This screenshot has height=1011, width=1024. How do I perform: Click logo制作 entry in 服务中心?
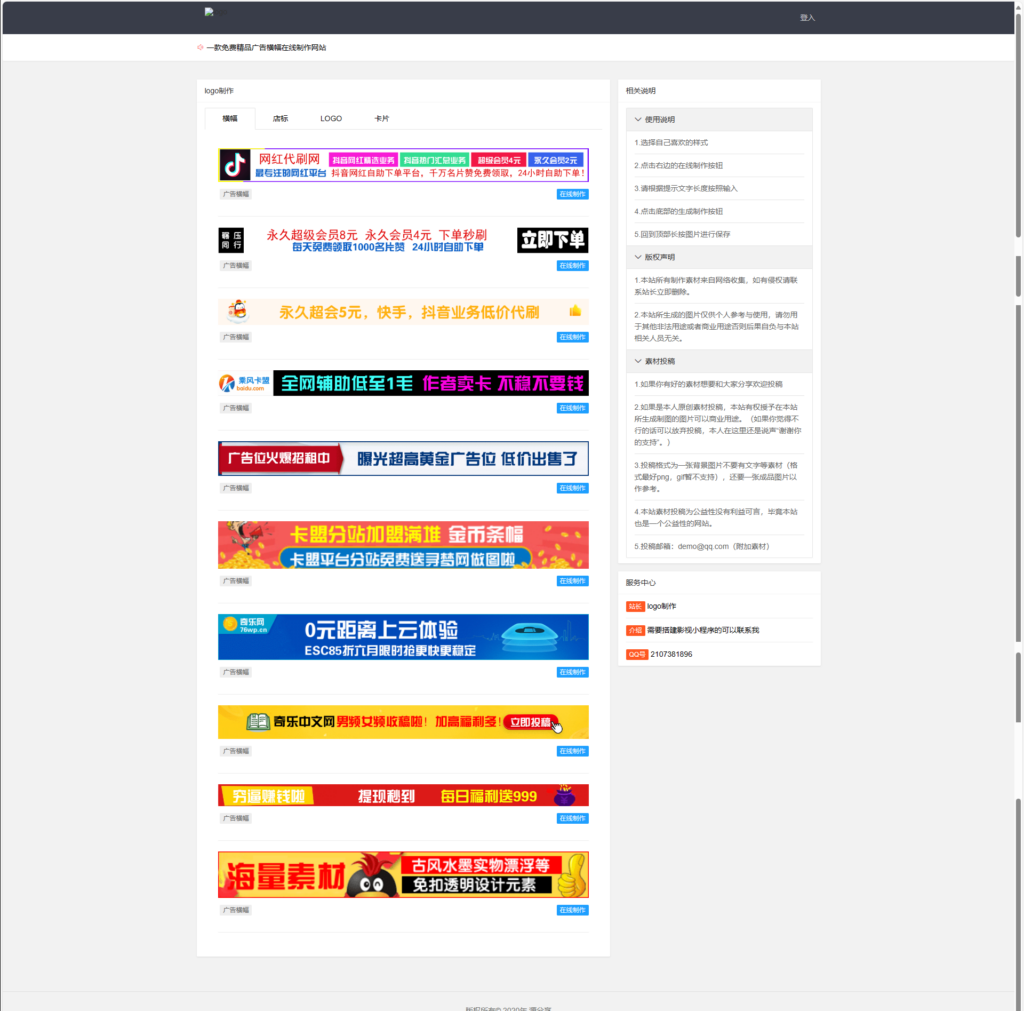click(x=662, y=606)
